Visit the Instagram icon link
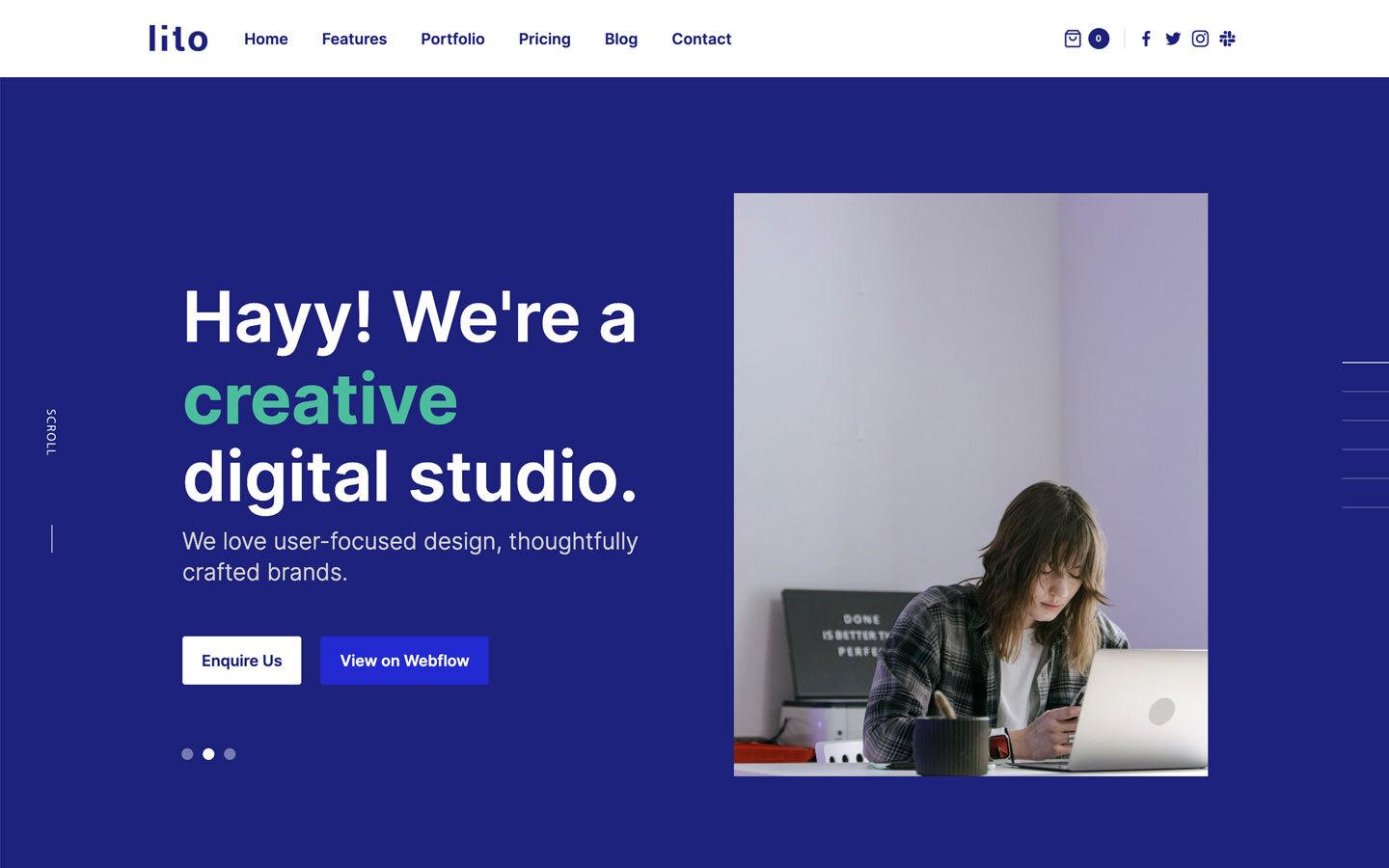The image size is (1389, 868). [x=1200, y=39]
